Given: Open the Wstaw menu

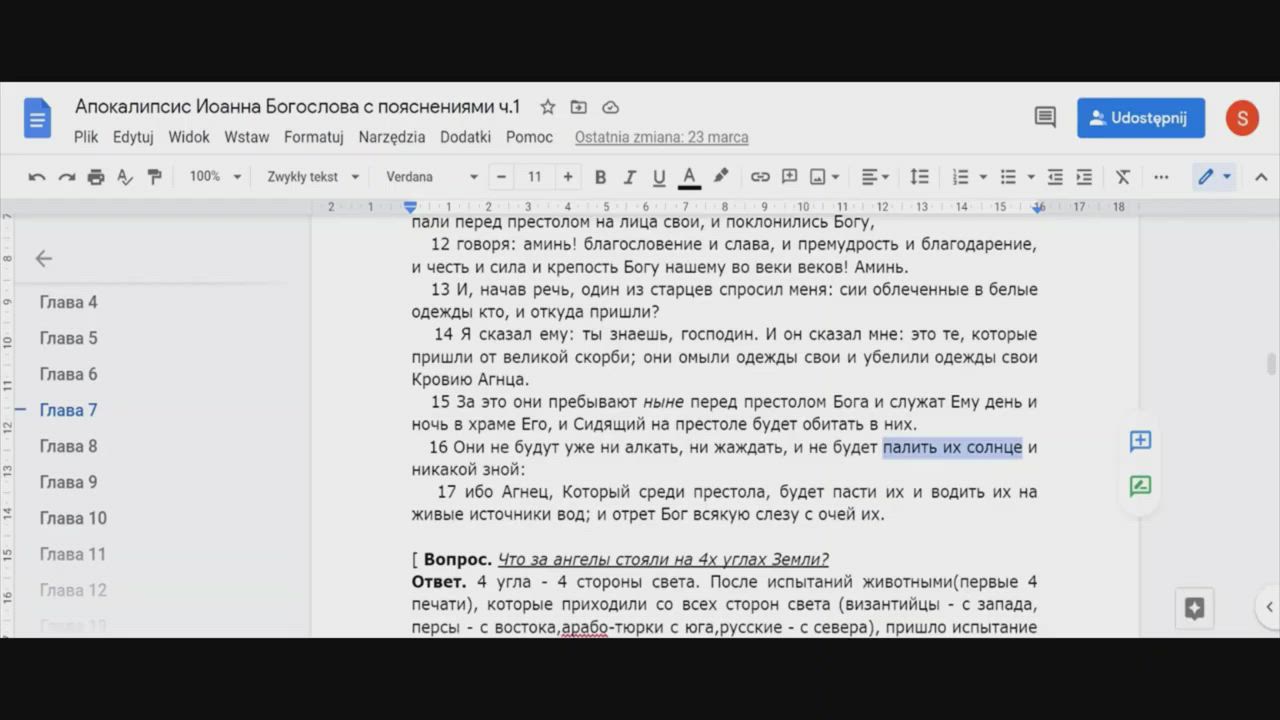Looking at the screenshot, I should 246,137.
